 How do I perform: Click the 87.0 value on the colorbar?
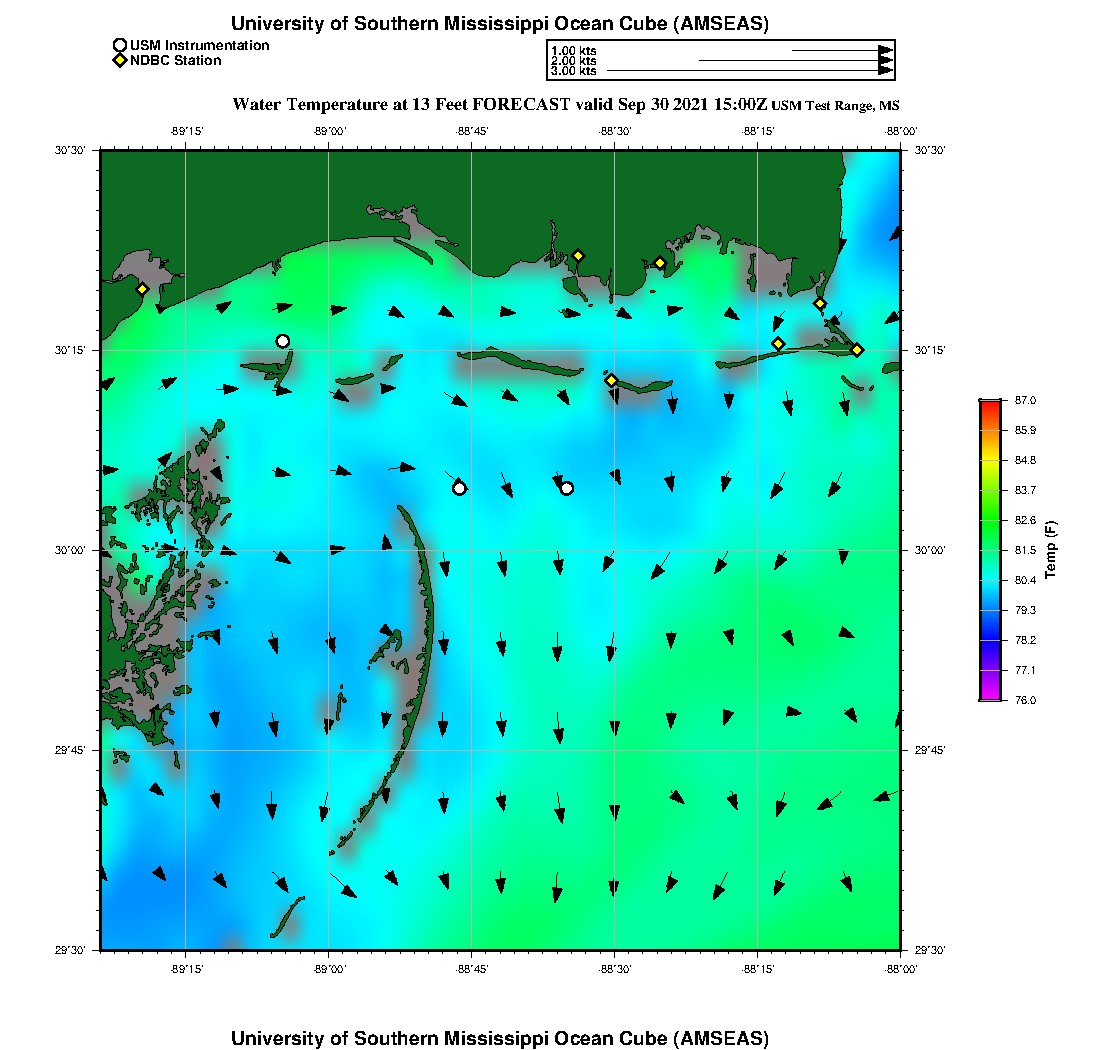tap(1025, 400)
